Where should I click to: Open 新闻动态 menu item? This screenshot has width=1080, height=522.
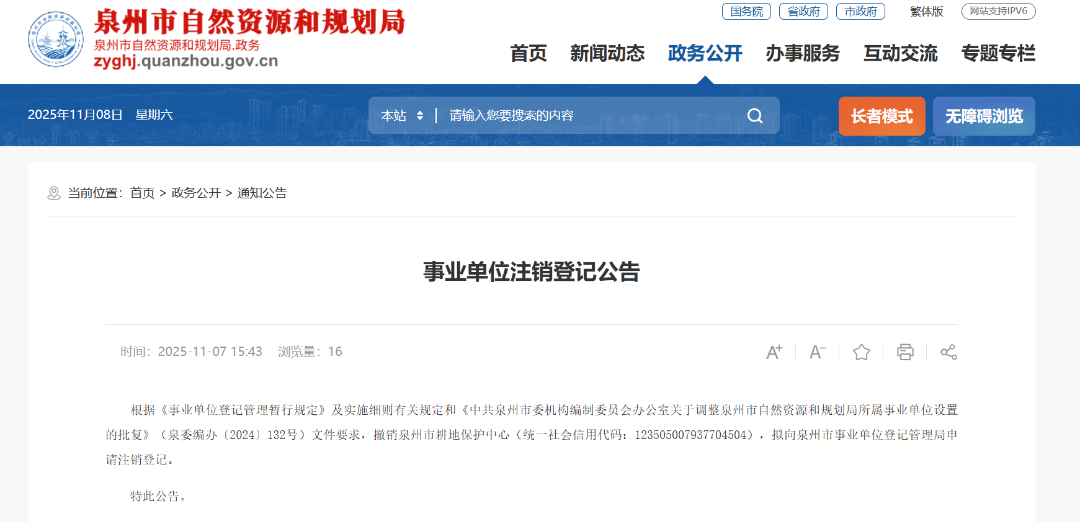608,53
